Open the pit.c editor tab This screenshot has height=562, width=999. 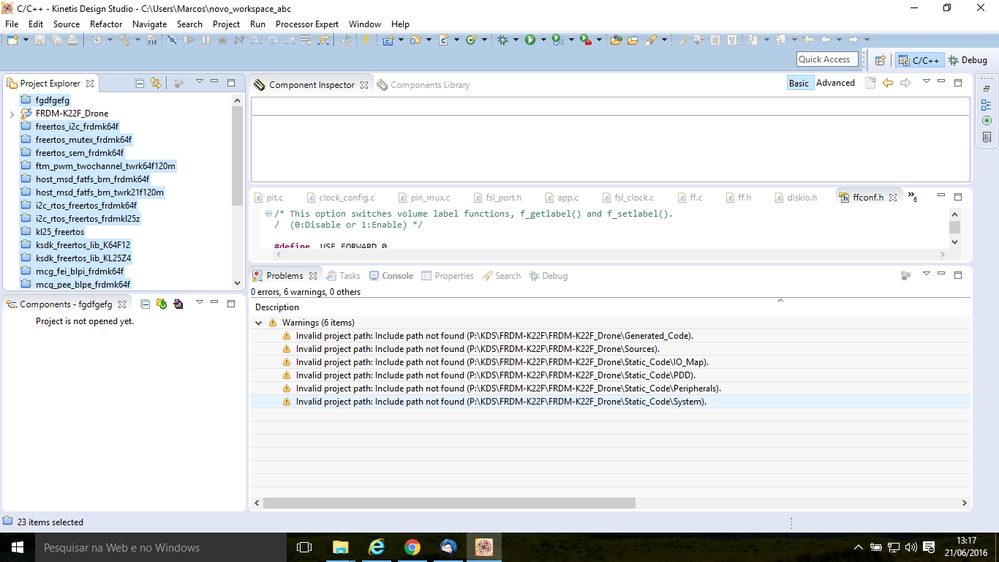(x=269, y=198)
